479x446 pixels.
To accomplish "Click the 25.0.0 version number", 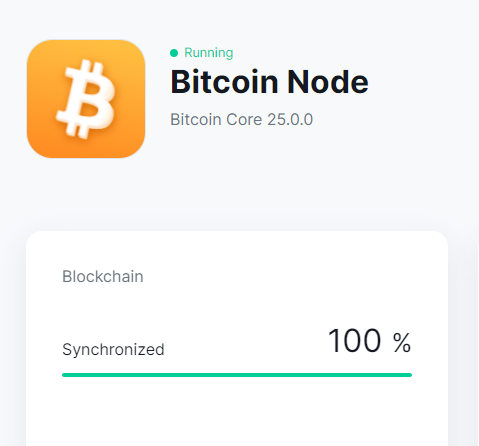I will tap(290, 119).
